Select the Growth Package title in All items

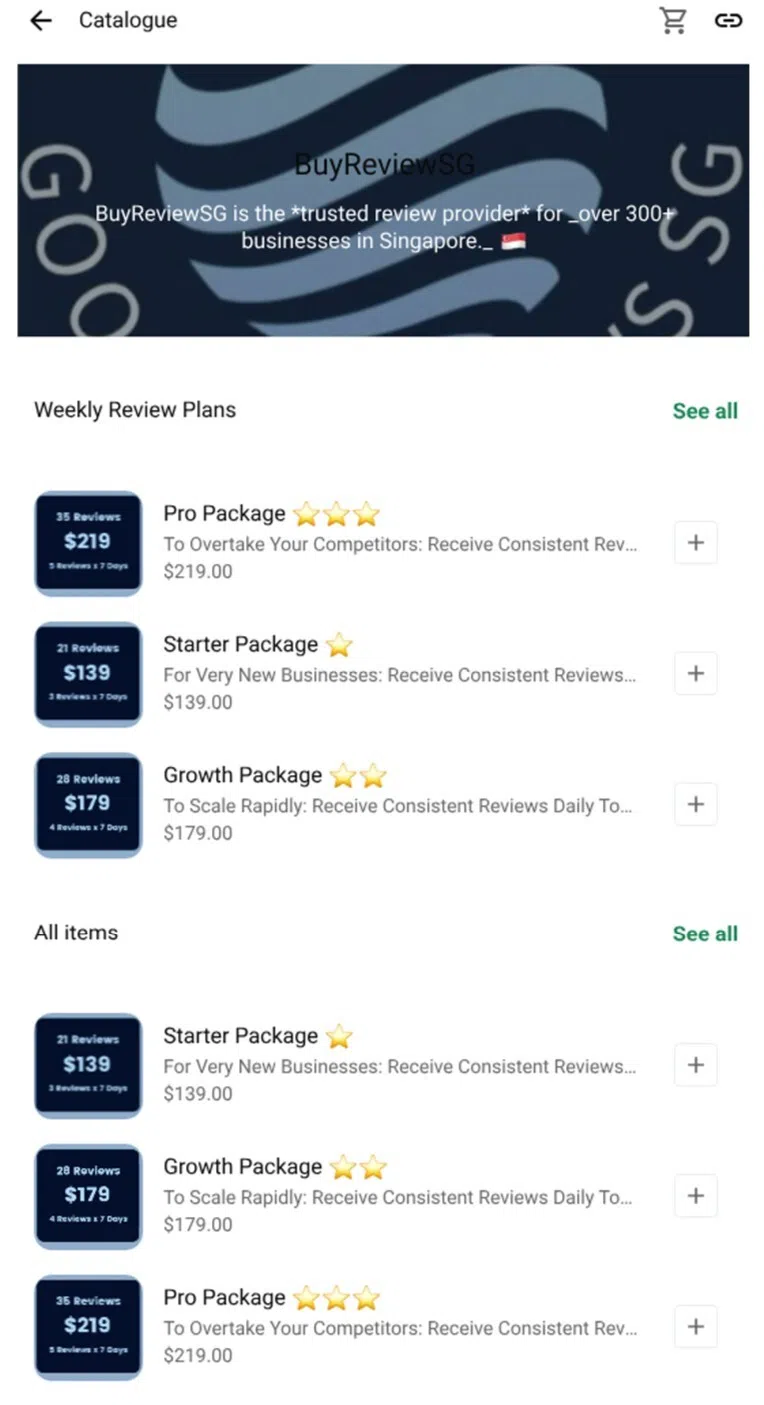point(242,1167)
